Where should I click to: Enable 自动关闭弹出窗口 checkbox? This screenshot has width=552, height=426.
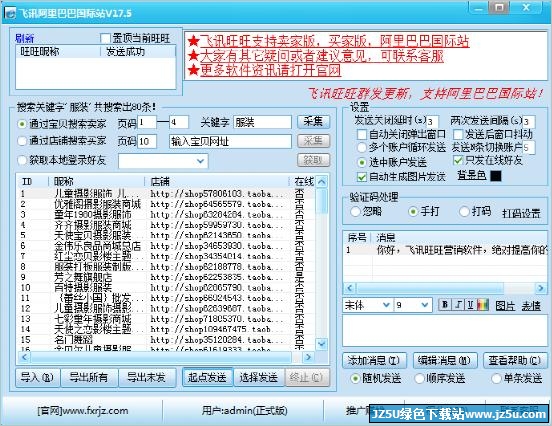coord(362,134)
